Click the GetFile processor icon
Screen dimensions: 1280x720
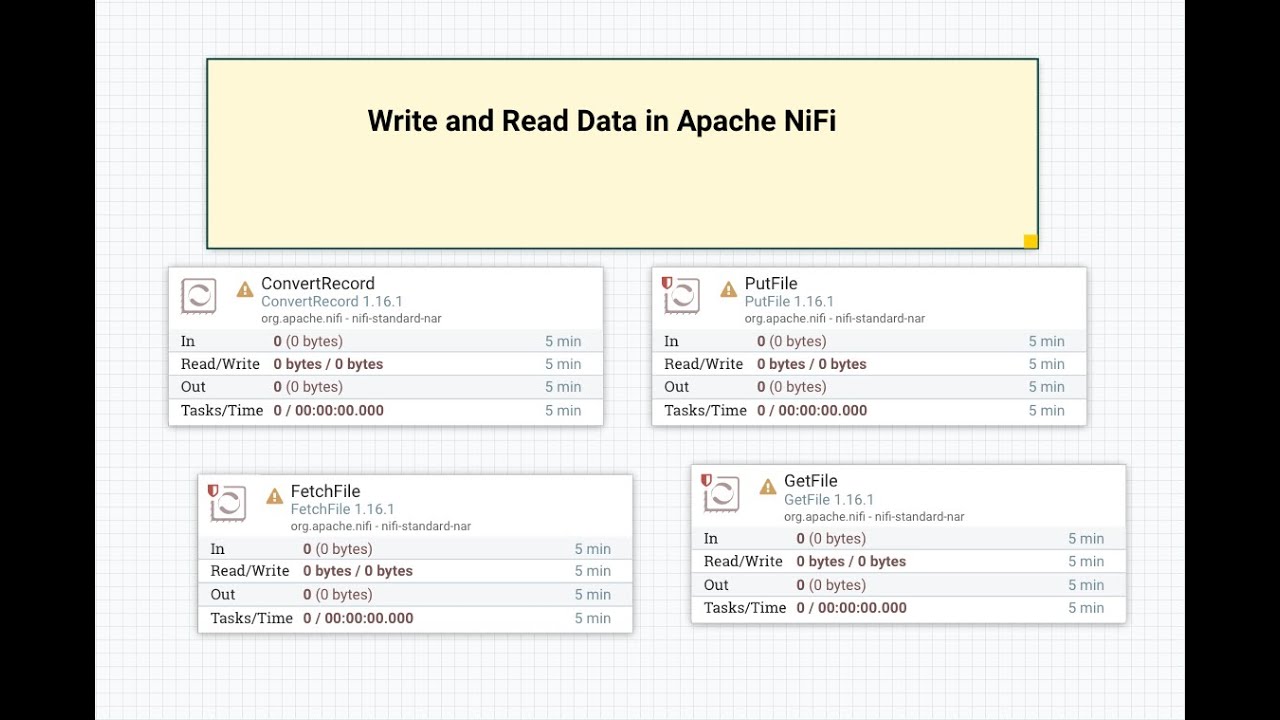tap(721, 493)
